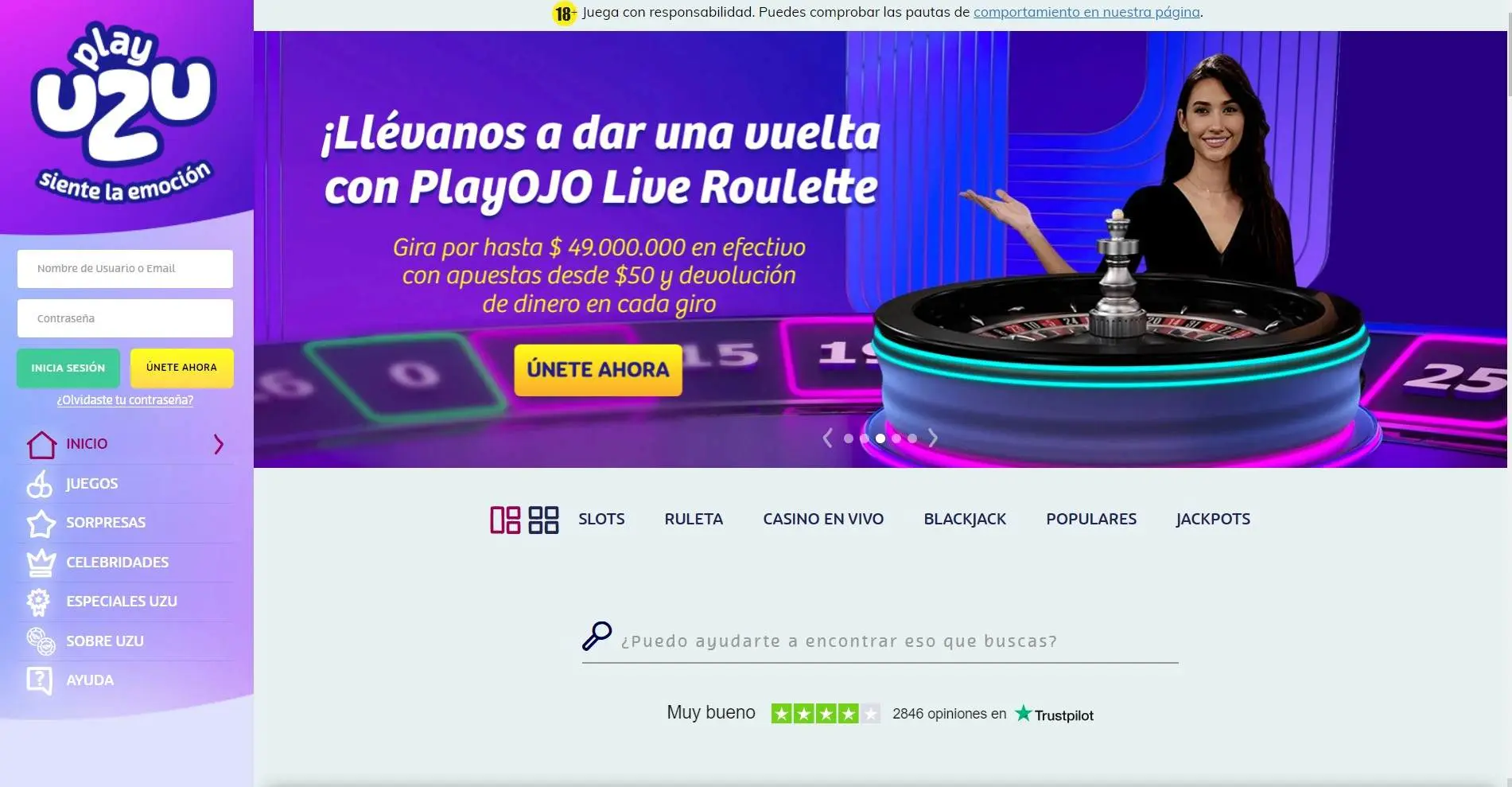The width and height of the screenshot is (1512, 787).
Task: Select the Juegos cherry icon
Action: [40, 483]
